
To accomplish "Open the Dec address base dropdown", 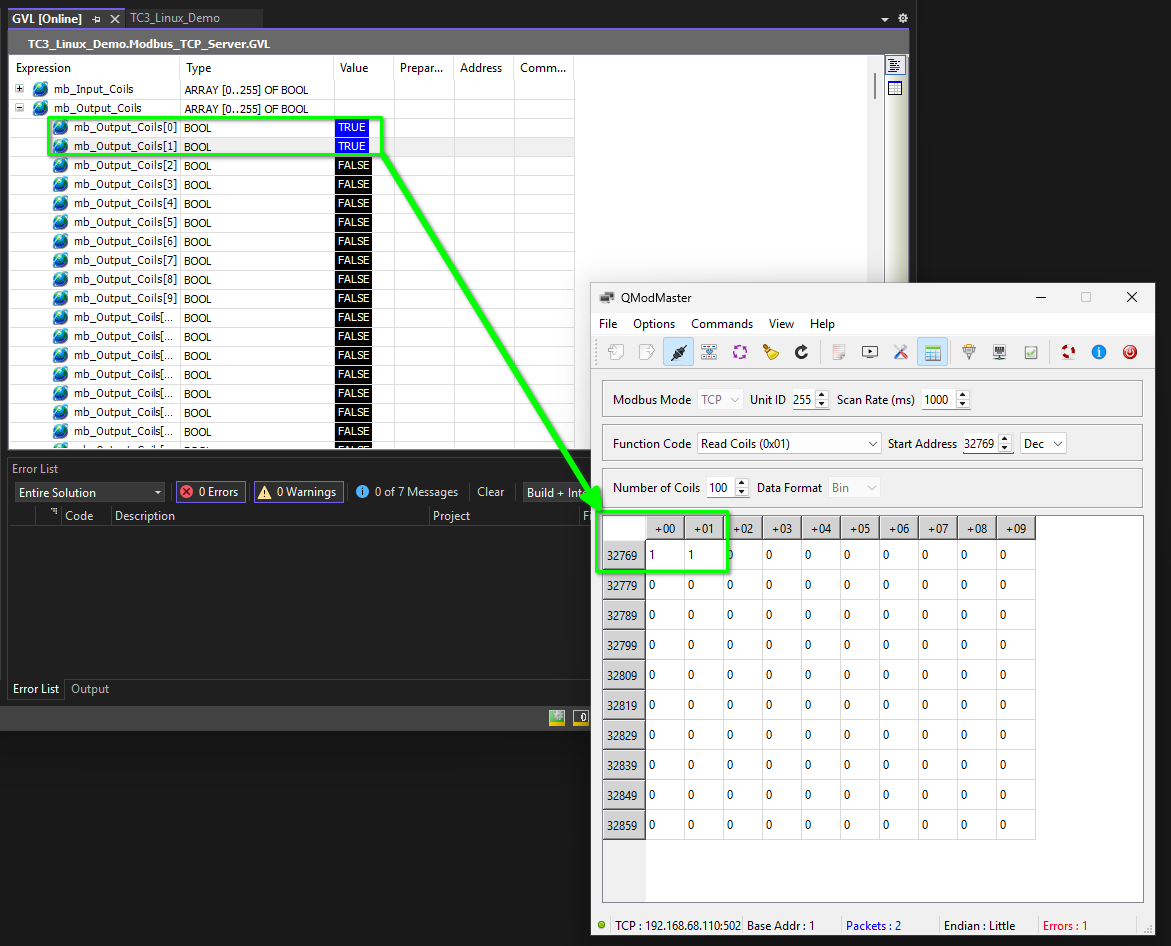I will [1043, 444].
